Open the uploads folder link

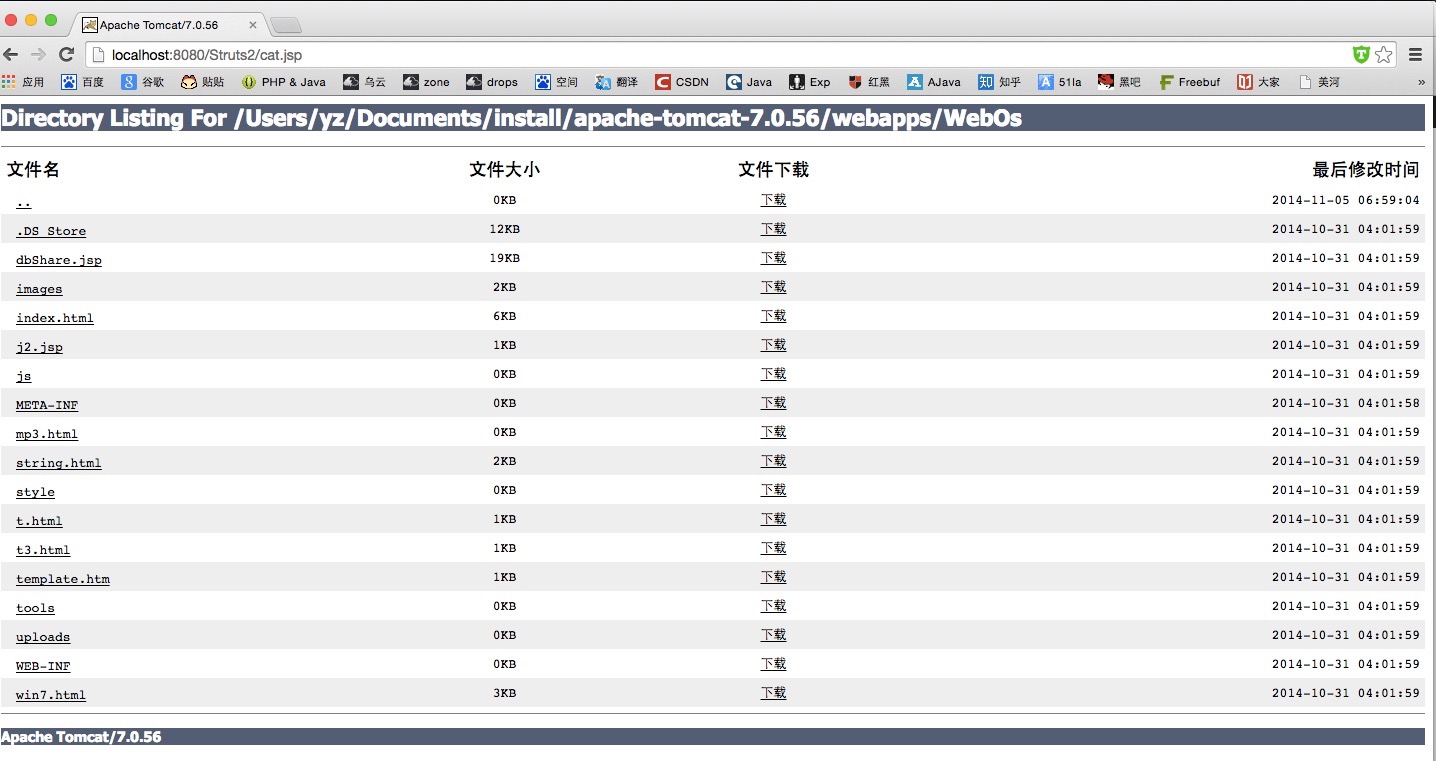tap(43, 637)
